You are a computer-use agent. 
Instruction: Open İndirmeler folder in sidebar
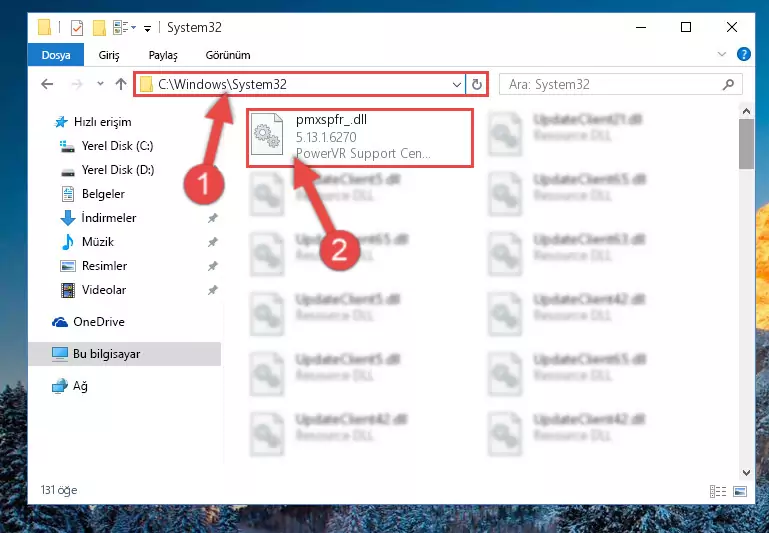(x=108, y=218)
